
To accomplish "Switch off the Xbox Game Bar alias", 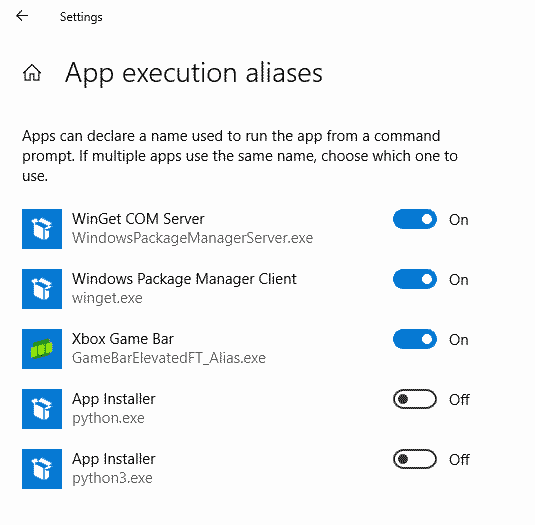I will click(x=415, y=339).
